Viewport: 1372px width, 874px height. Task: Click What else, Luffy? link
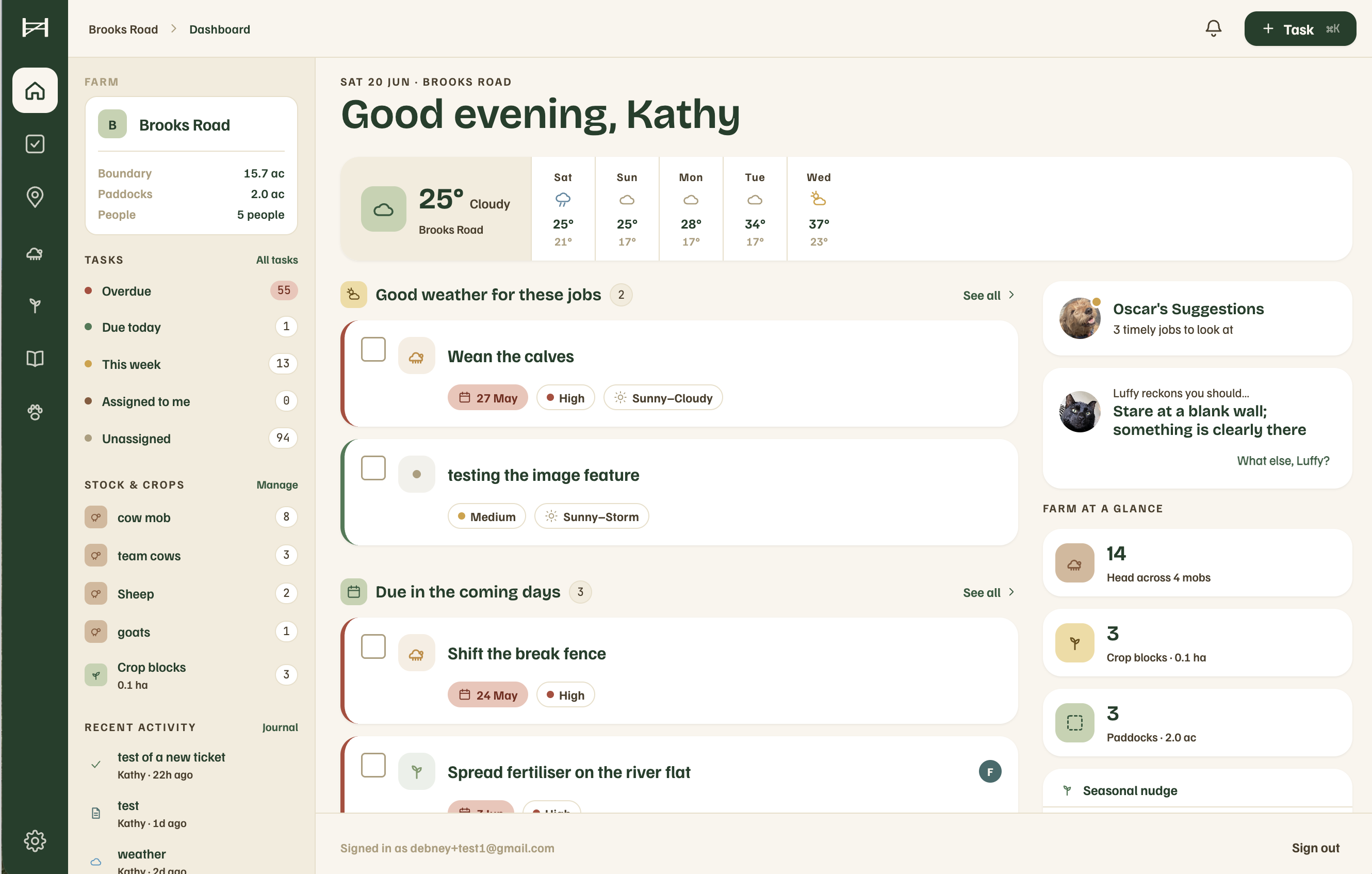(1283, 461)
